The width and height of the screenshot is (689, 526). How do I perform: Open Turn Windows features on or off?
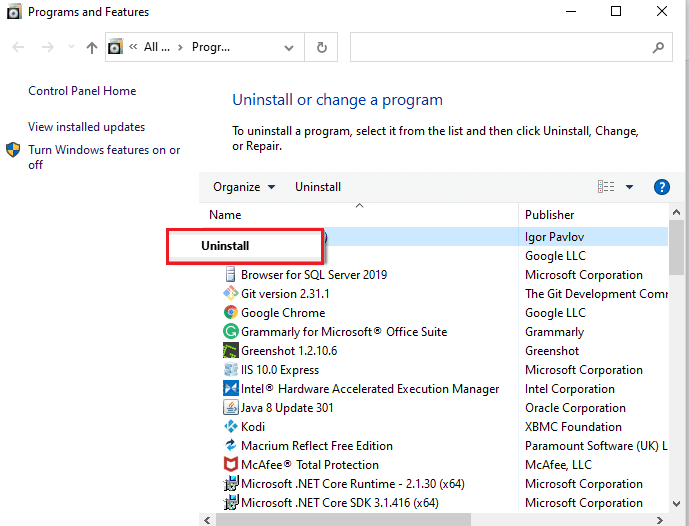click(x=104, y=157)
